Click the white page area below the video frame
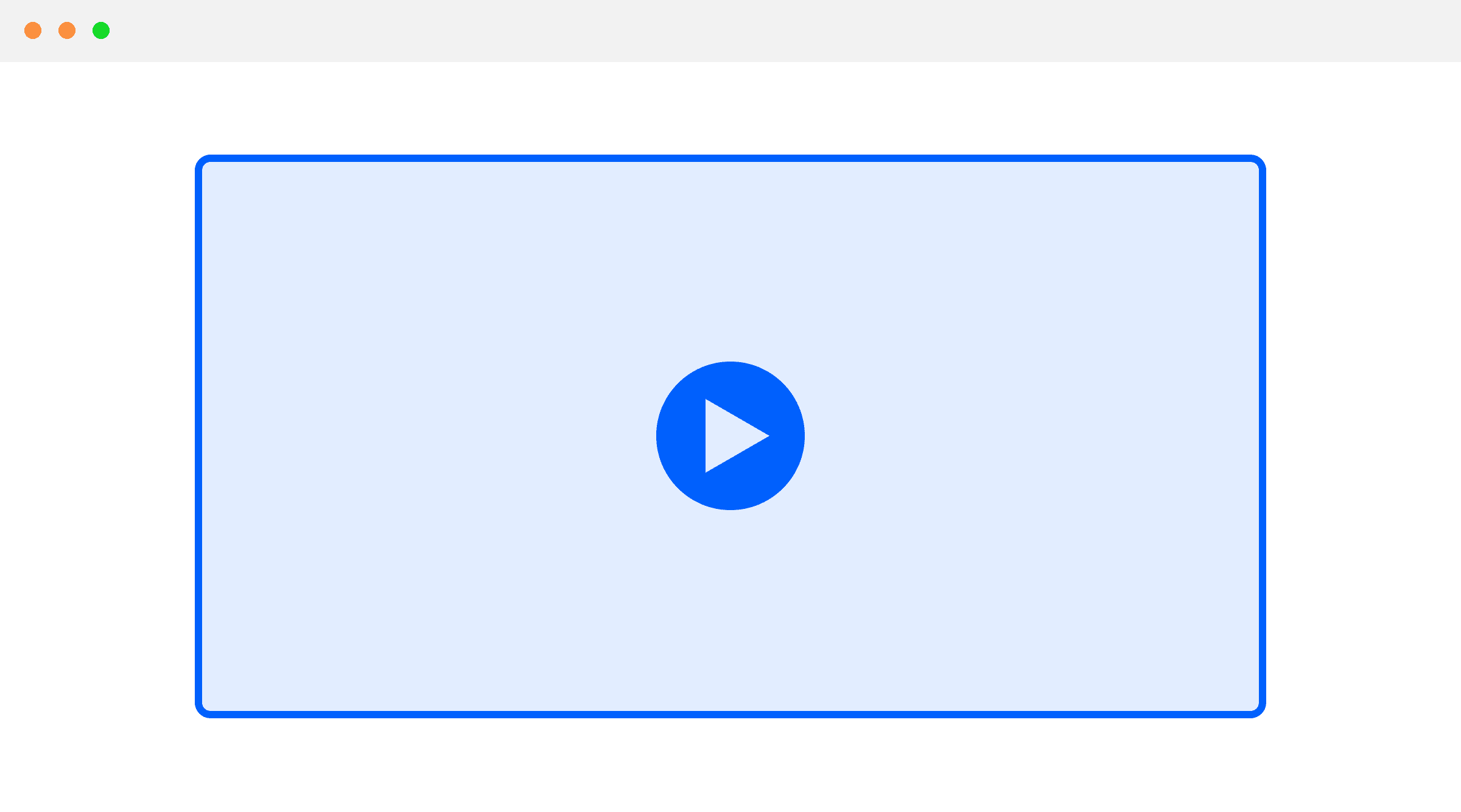Image resolution: width=1461 pixels, height=812 pixels. [730, 765]
